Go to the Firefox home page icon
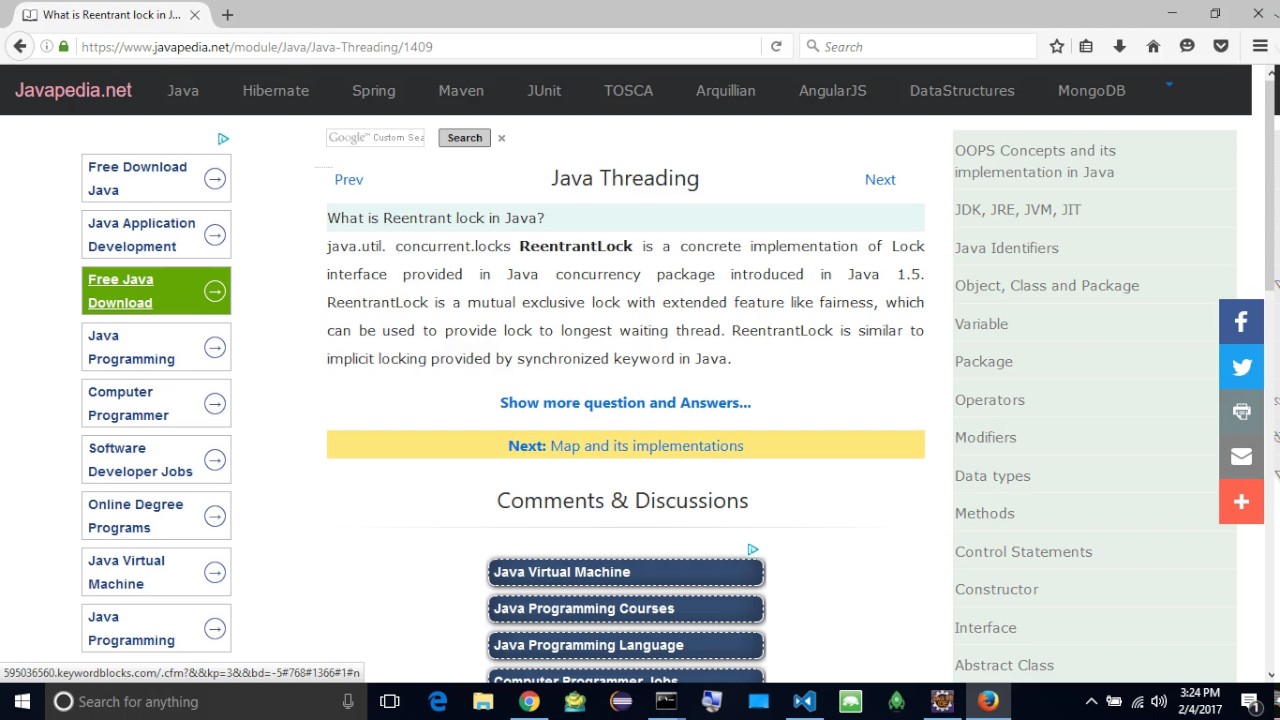 point(1153,46)
